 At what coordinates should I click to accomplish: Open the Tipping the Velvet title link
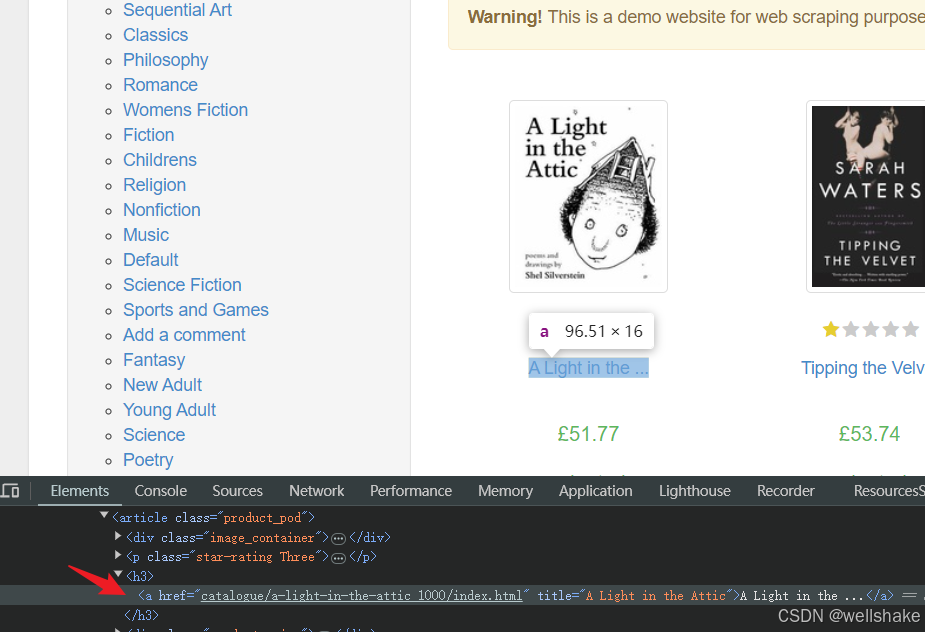[862, 368]
